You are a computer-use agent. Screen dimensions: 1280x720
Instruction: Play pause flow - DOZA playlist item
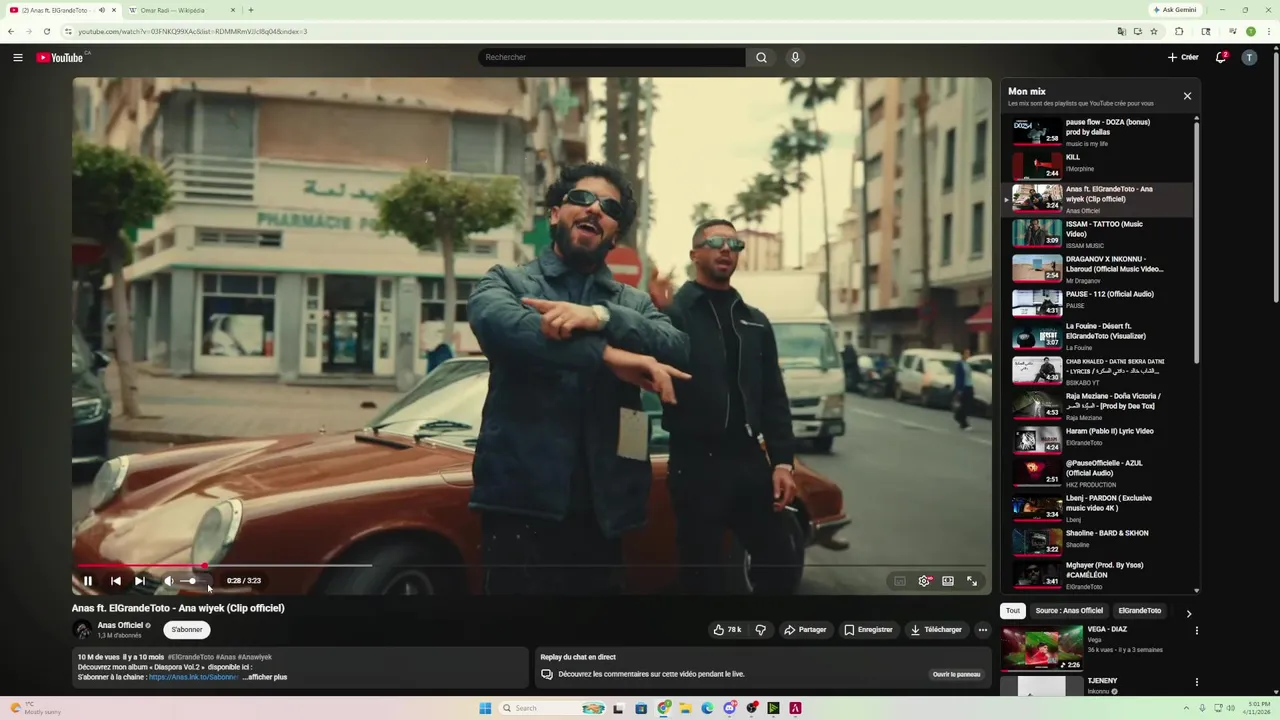(x=1097, y=132)
